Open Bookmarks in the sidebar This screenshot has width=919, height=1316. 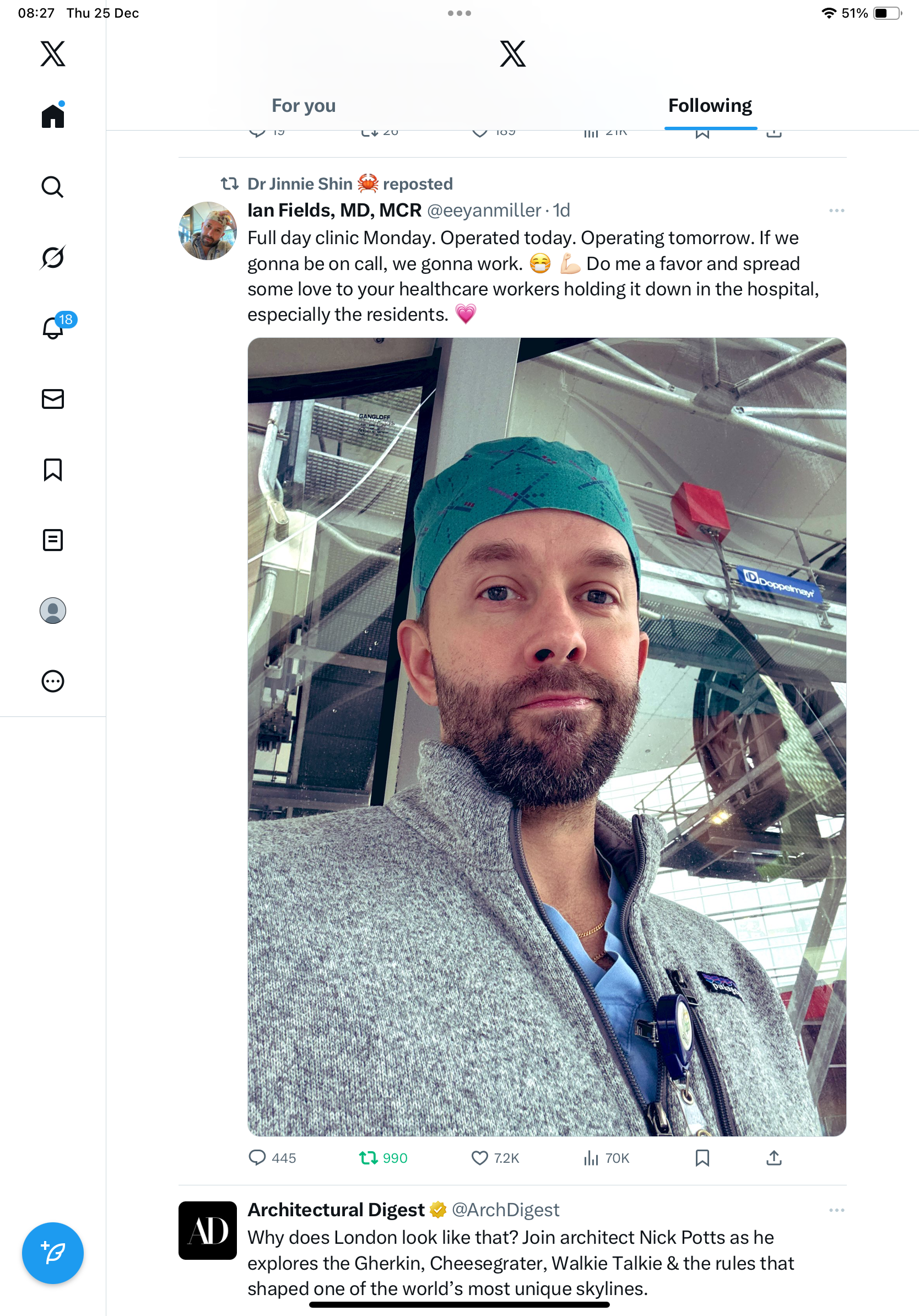[53, 470]
